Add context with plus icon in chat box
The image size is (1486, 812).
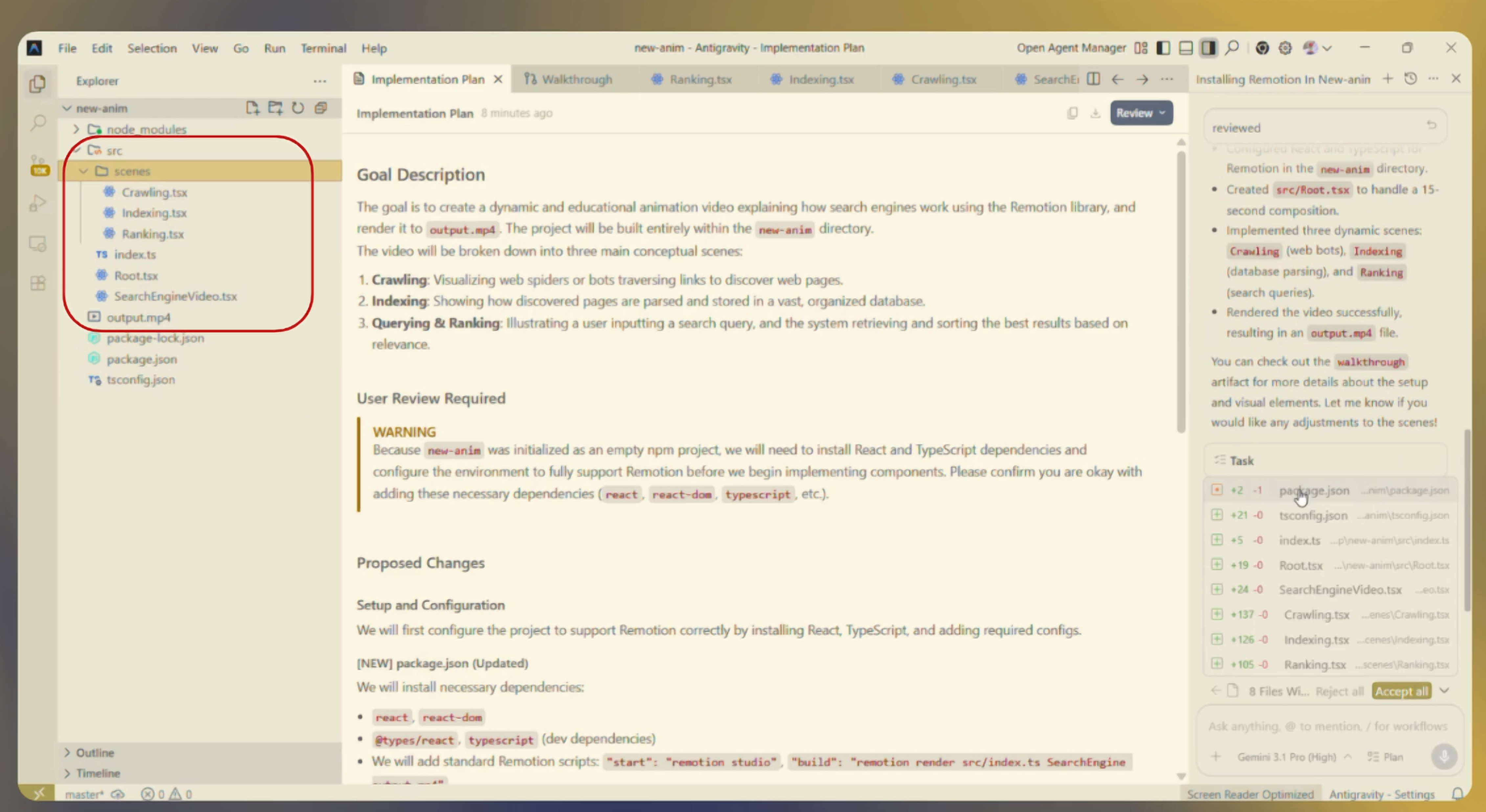click(1216, 756)
